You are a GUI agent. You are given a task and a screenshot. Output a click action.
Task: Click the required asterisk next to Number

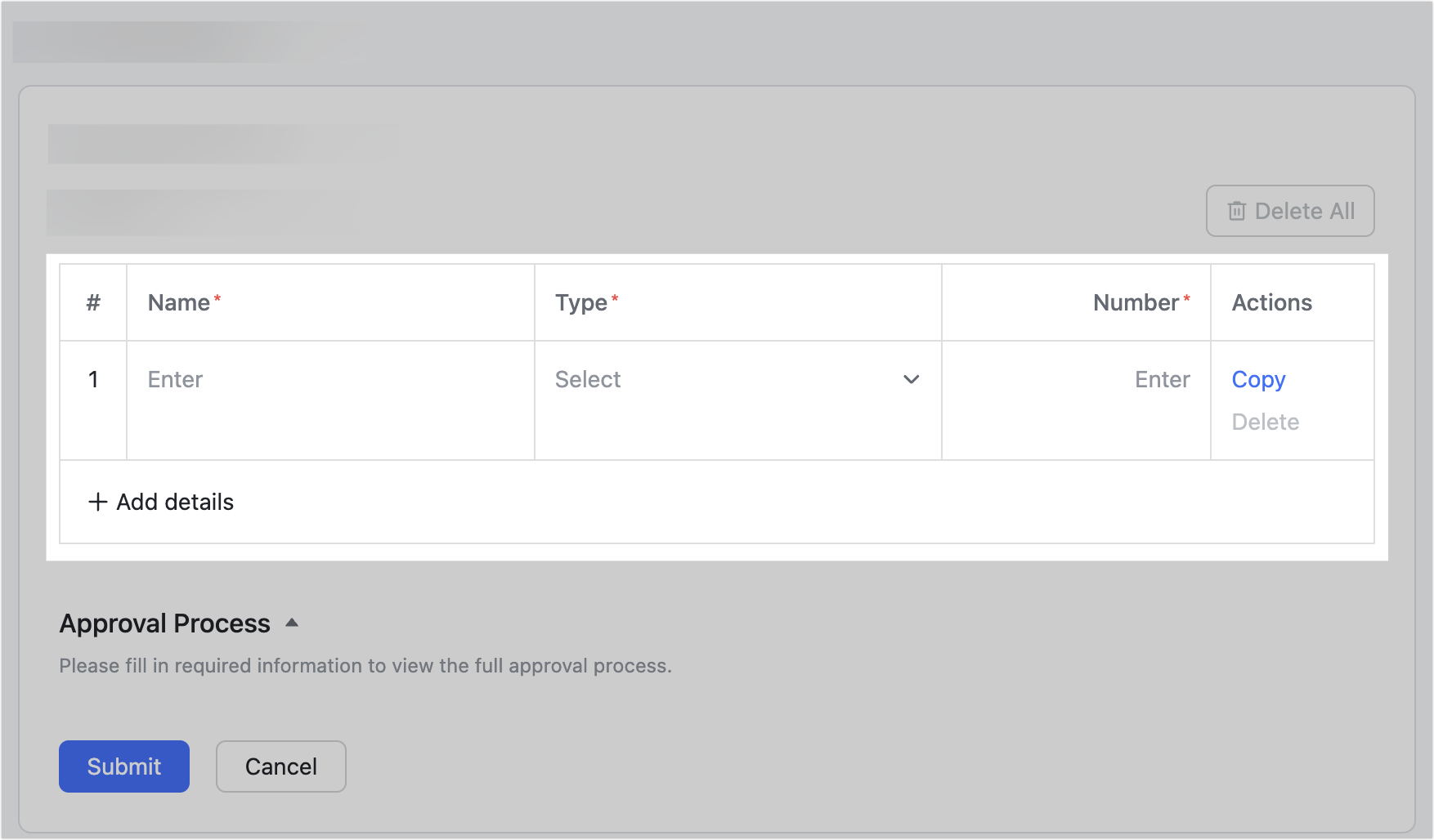coord(1186,296)
